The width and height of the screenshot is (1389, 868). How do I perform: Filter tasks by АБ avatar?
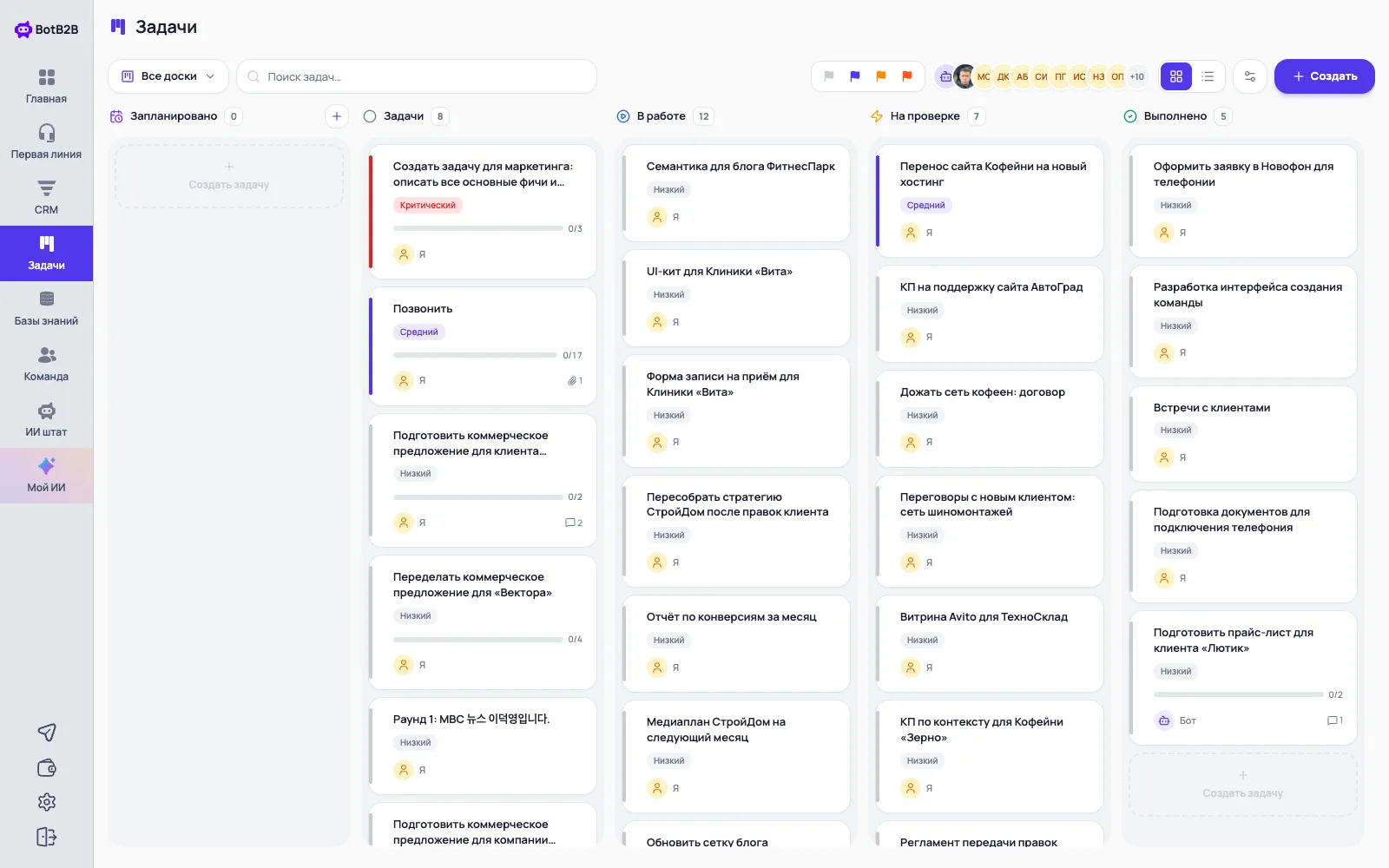click(1022, 76)
